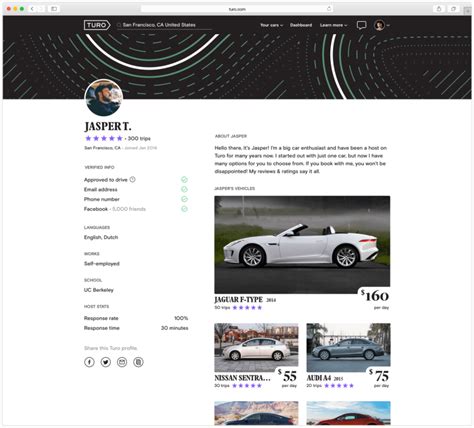Expand the Learn more menu
This screenshot has height=428, width=474.
333,25
